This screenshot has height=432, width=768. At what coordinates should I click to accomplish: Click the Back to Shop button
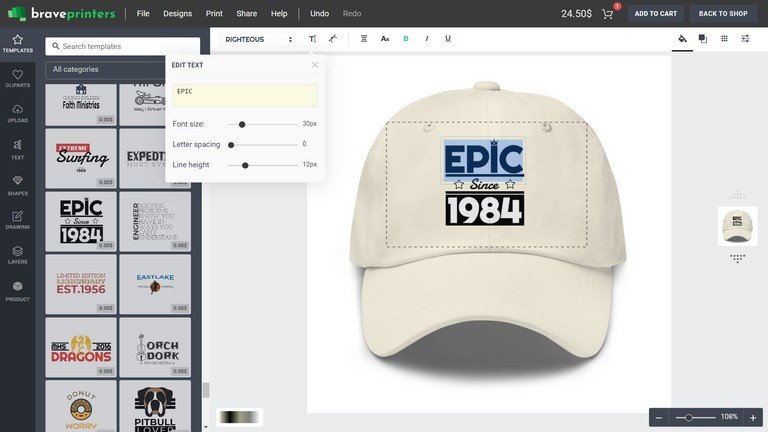[723, 14]
